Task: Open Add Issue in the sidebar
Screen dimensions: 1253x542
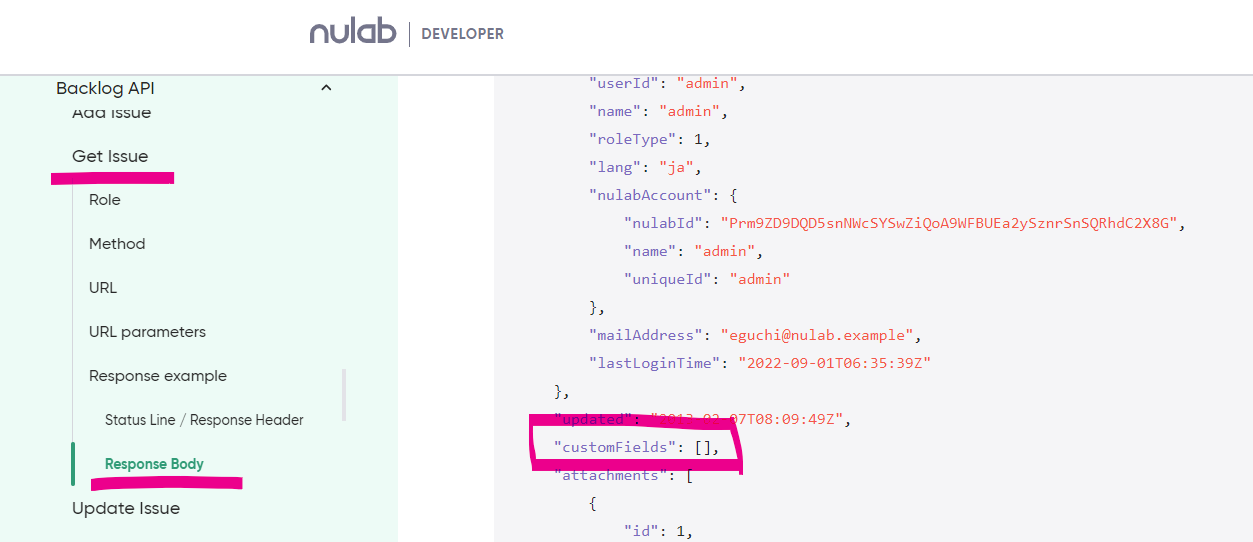Action: point(112,113)
